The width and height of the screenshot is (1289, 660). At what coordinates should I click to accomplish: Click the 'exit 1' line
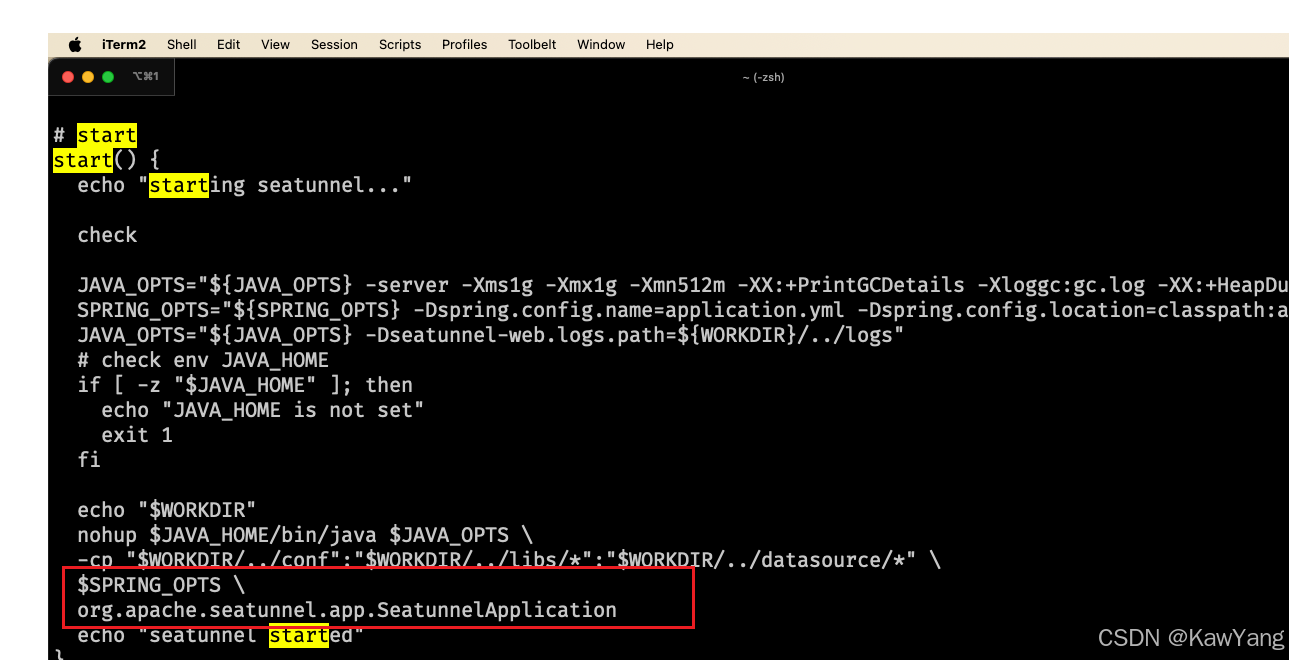137,435
